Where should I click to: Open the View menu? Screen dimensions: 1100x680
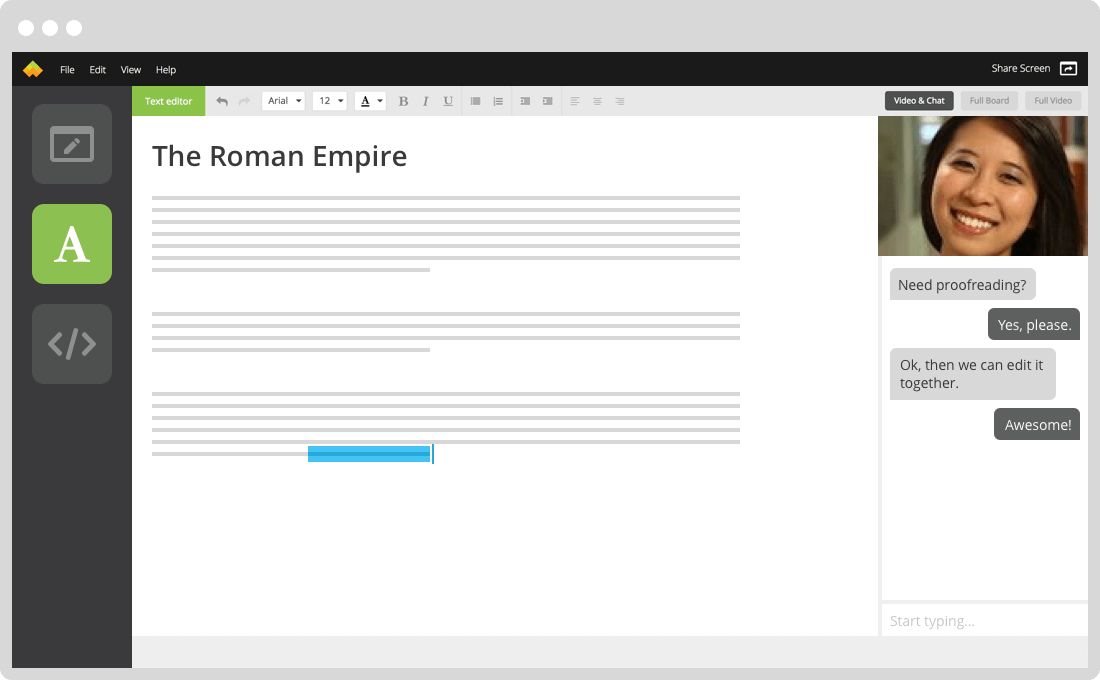point(131,70)
